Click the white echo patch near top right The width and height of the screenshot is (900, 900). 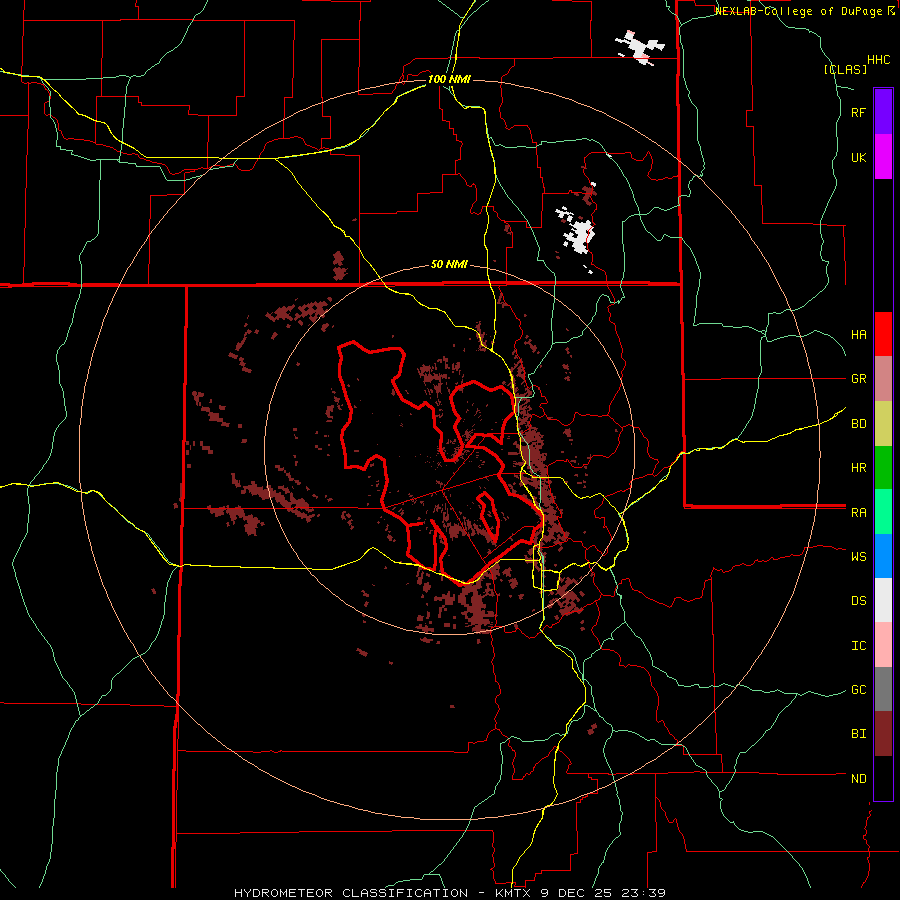639,46
